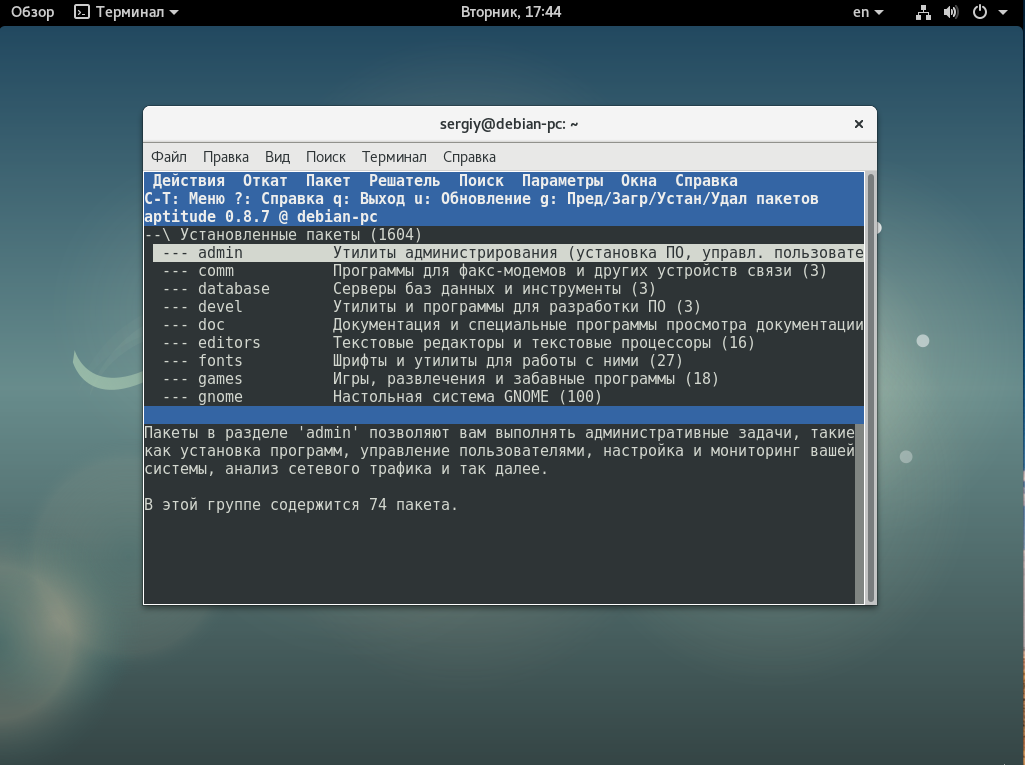Open the Терминал application menu dropdown

click(x=126, y=12)
